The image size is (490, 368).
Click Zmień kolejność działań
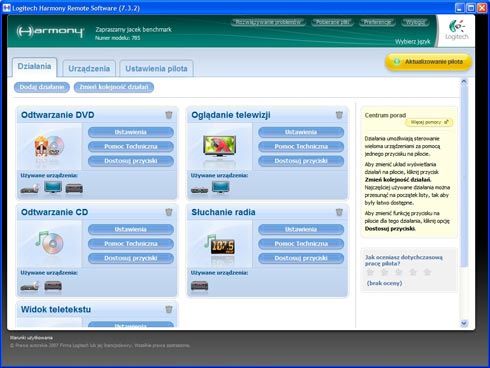coord(114,87)
